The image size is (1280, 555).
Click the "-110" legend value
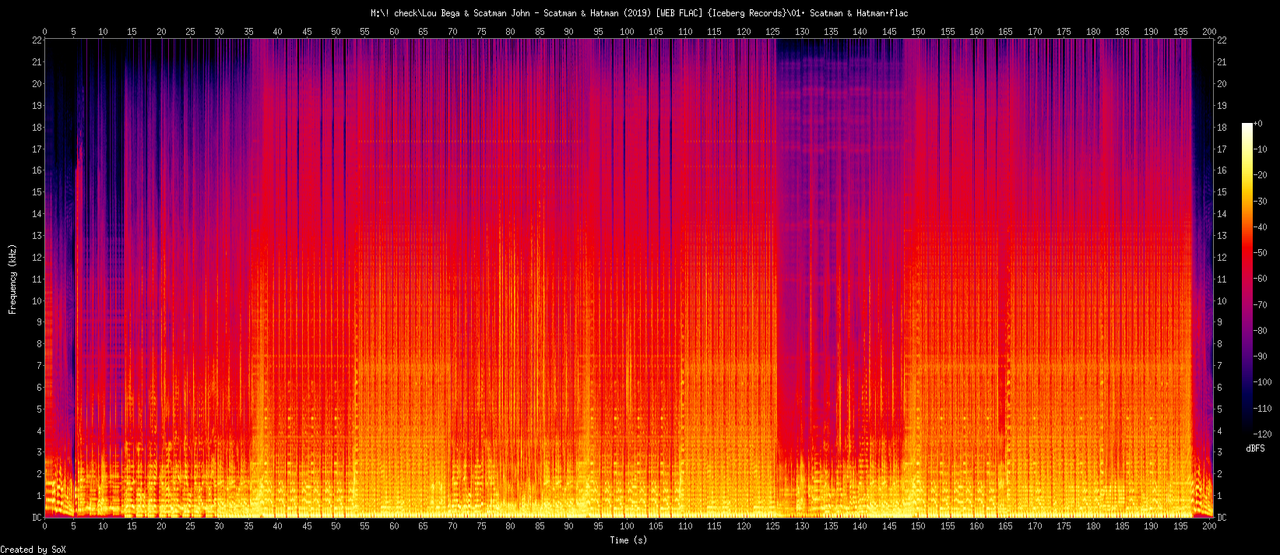tap(1265, 408)
